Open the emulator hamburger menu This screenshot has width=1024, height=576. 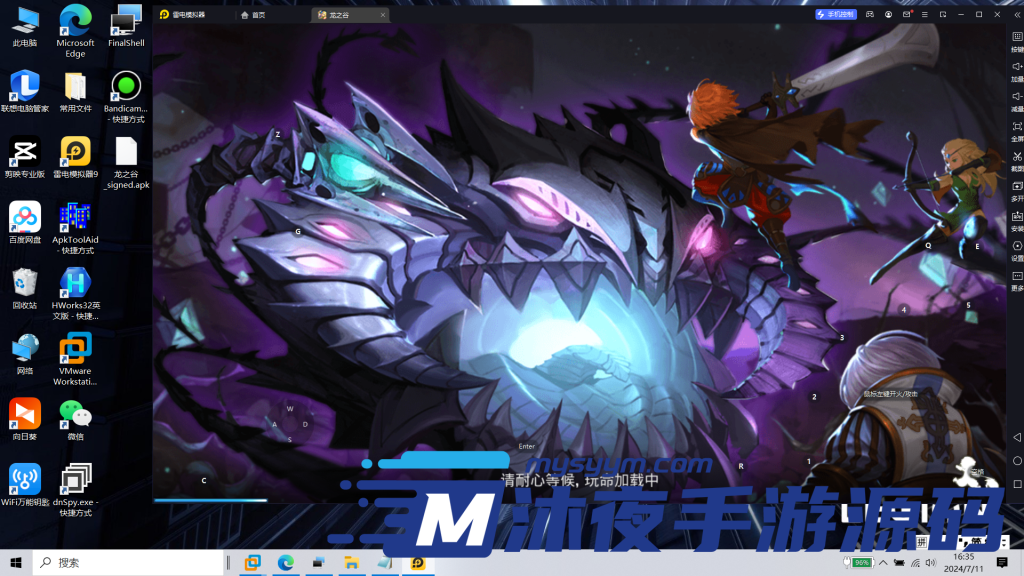[924, 15]
